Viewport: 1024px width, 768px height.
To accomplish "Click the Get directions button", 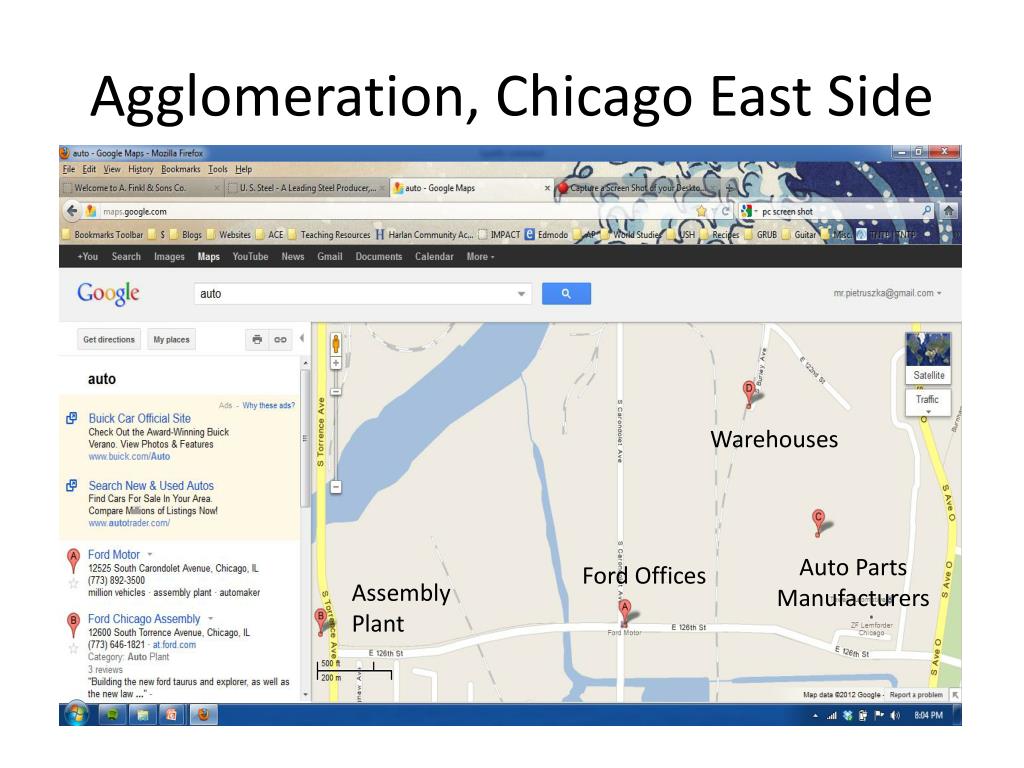I will pos(108,340).
